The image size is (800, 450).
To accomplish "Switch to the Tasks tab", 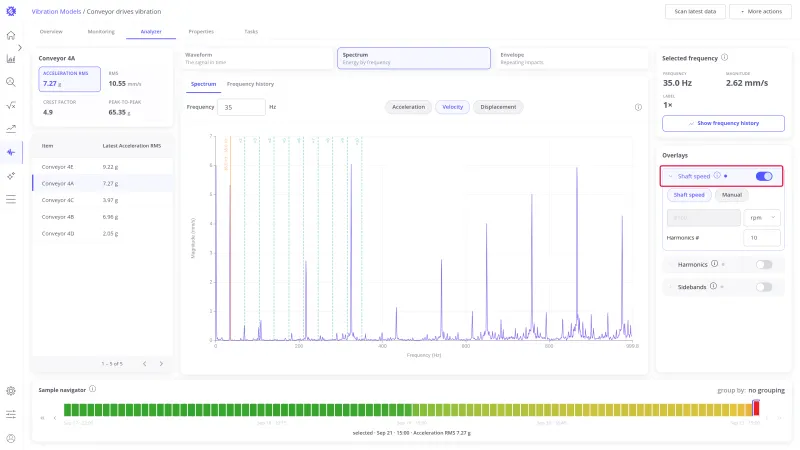I will click(x=251, y=32).
